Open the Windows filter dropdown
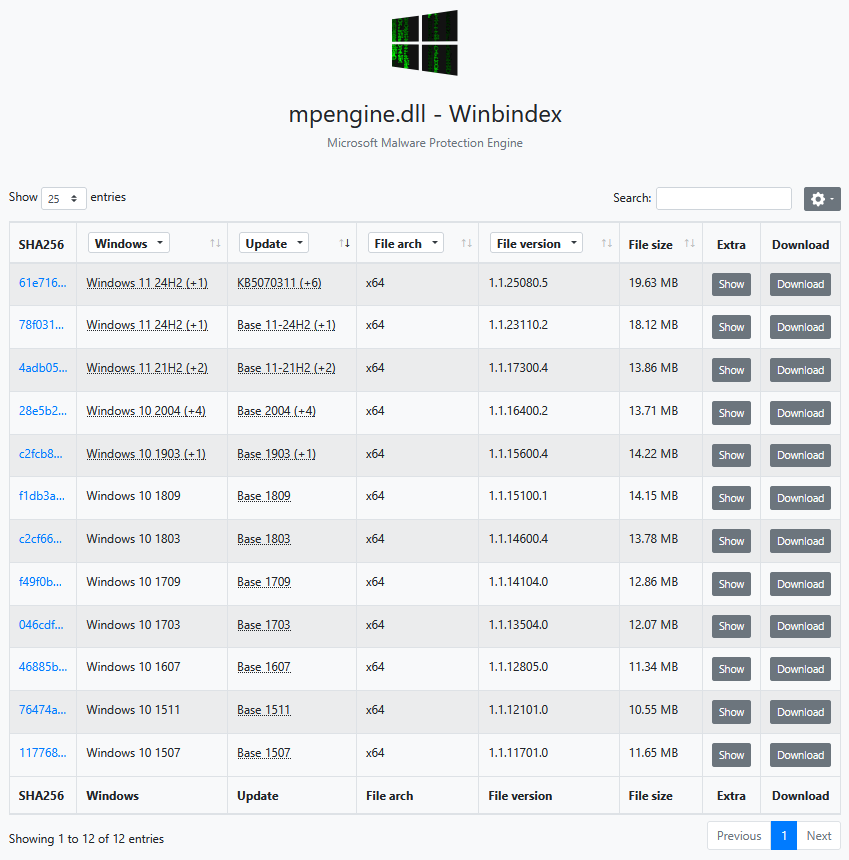Image resolution: width=849 pixels, height=860 pixels. click(x=129, y=243)
